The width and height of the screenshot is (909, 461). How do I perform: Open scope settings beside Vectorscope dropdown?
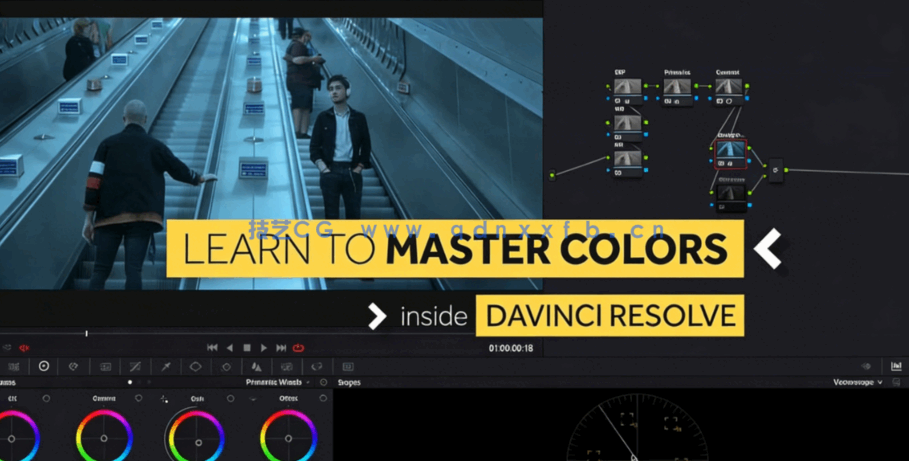[x=897, y=382]
